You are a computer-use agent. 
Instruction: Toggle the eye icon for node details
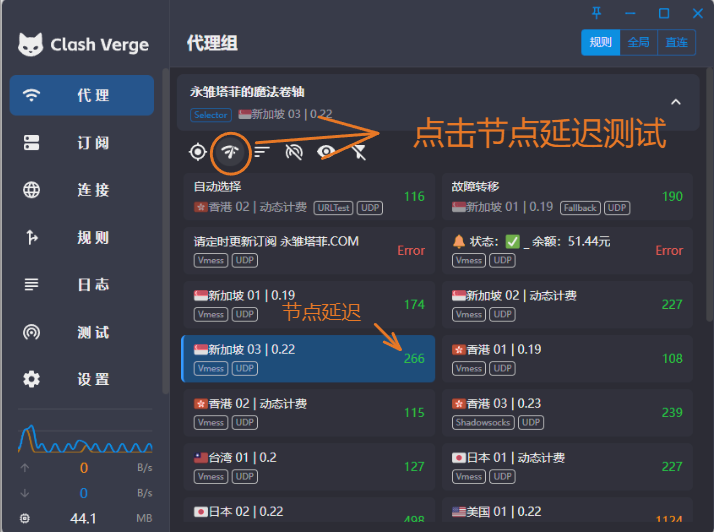tap(326, 152)
